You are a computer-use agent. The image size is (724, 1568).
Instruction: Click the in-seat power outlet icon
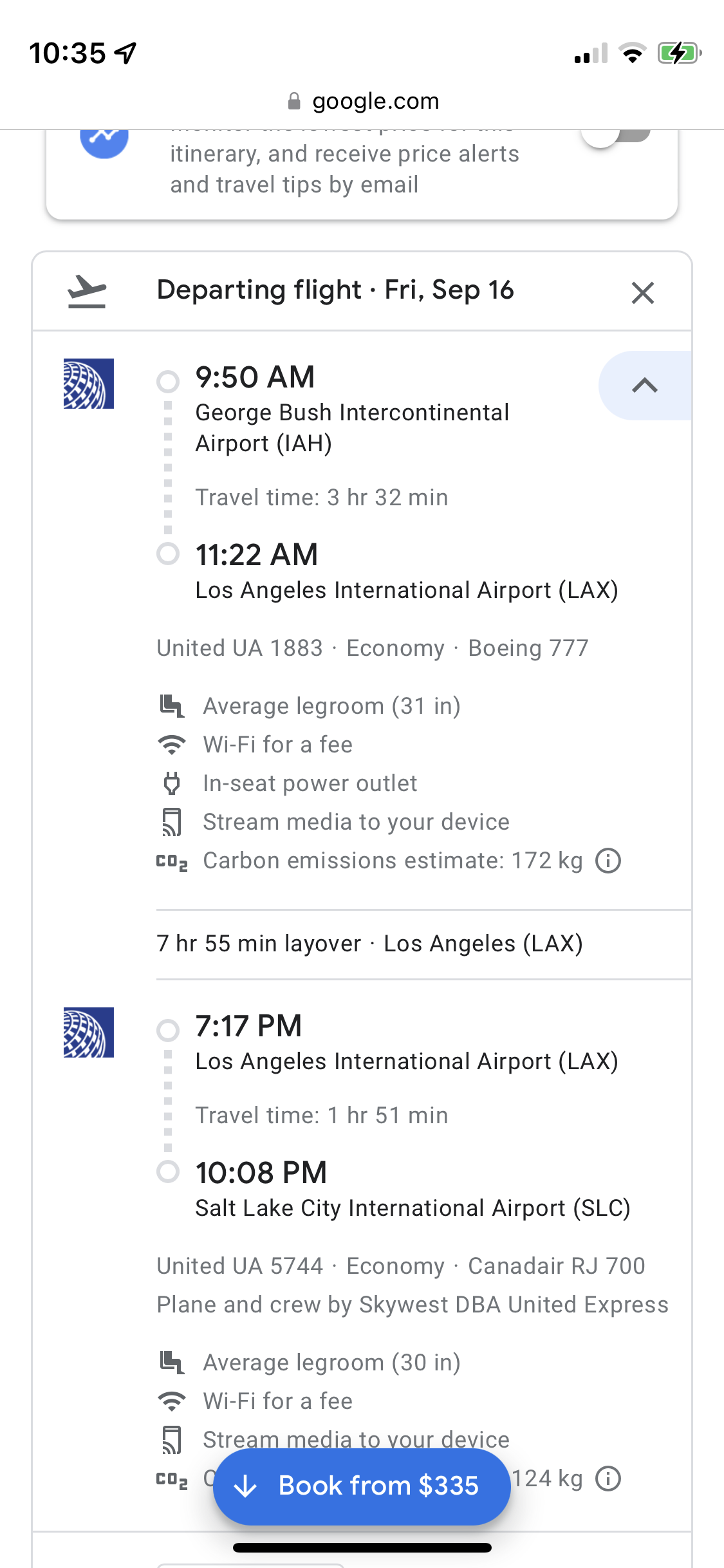click(172, 783)
